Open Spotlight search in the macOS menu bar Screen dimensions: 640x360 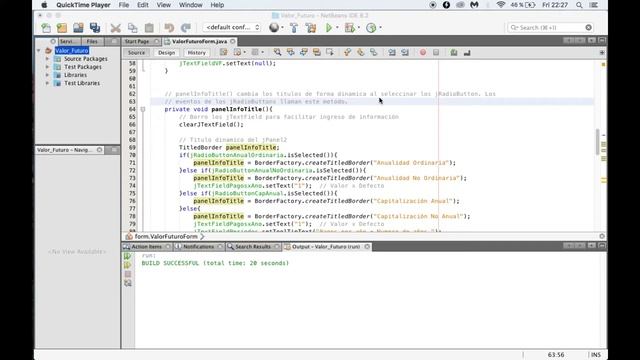(x=579, y=5)
